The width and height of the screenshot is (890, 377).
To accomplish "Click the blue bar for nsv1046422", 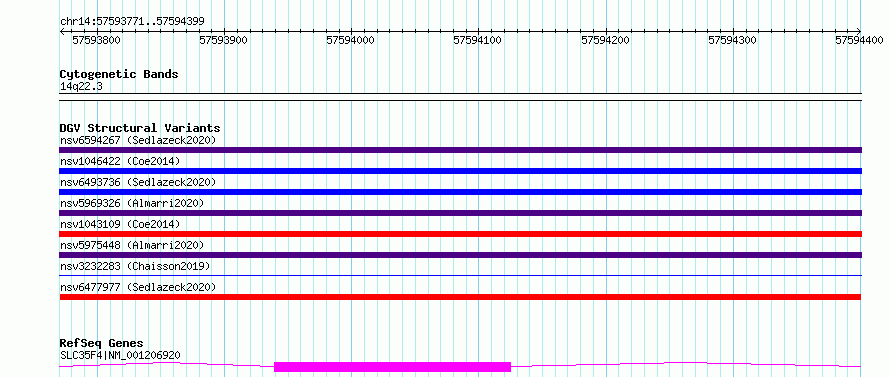I will [460, 171].
